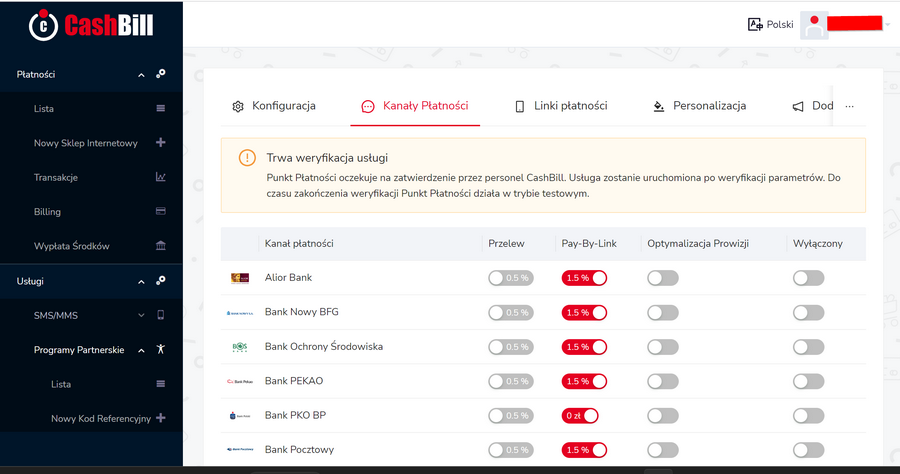Click the paint bucket icon on Personalizacja
This screenshot has width=900, height=474.
(659, 106)
